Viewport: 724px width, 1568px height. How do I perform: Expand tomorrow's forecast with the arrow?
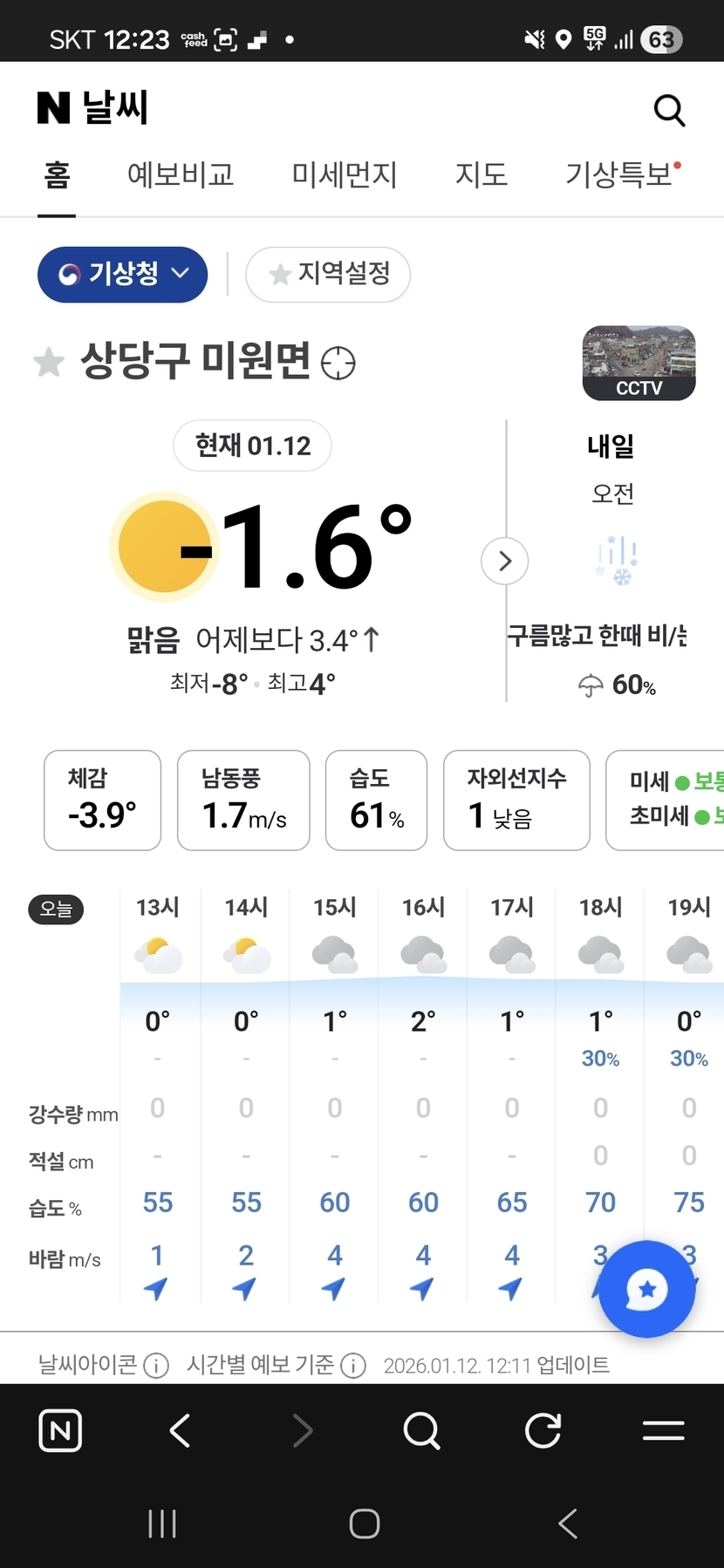point(504,561)
